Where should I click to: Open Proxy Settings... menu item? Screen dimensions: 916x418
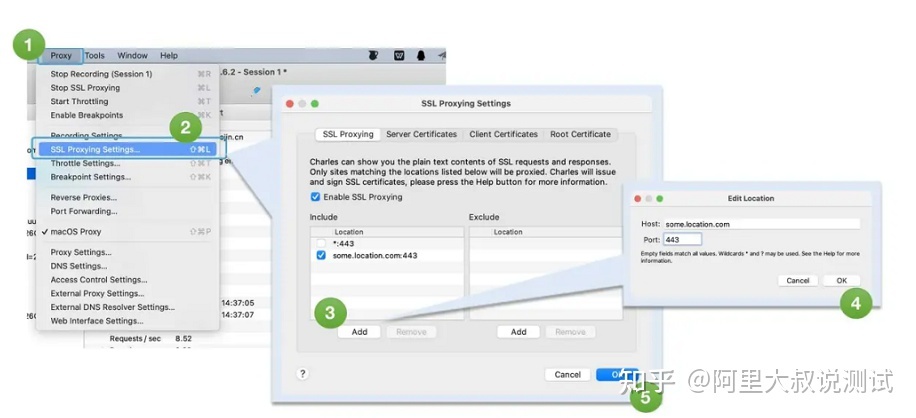tap(127, 252)
